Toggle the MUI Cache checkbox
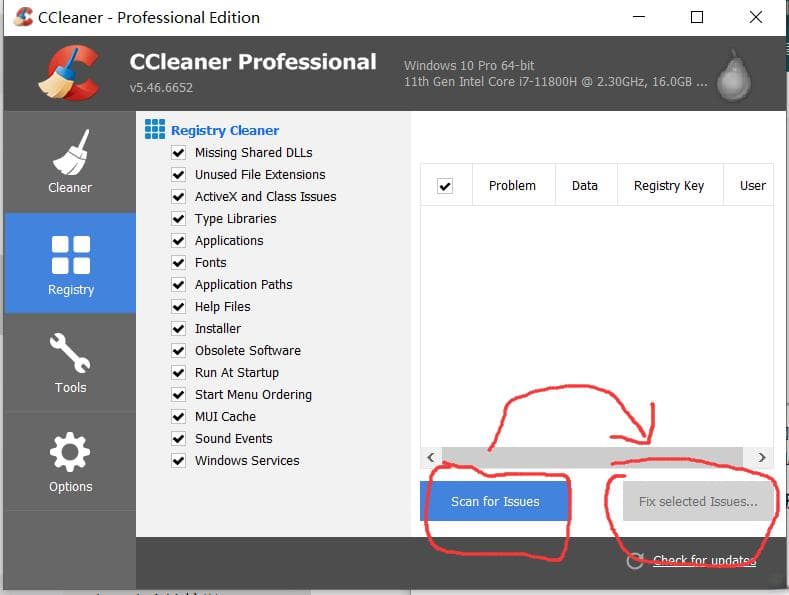Viewport: 789px width, 595px height. pyautogui.click(x=178, y=416)
